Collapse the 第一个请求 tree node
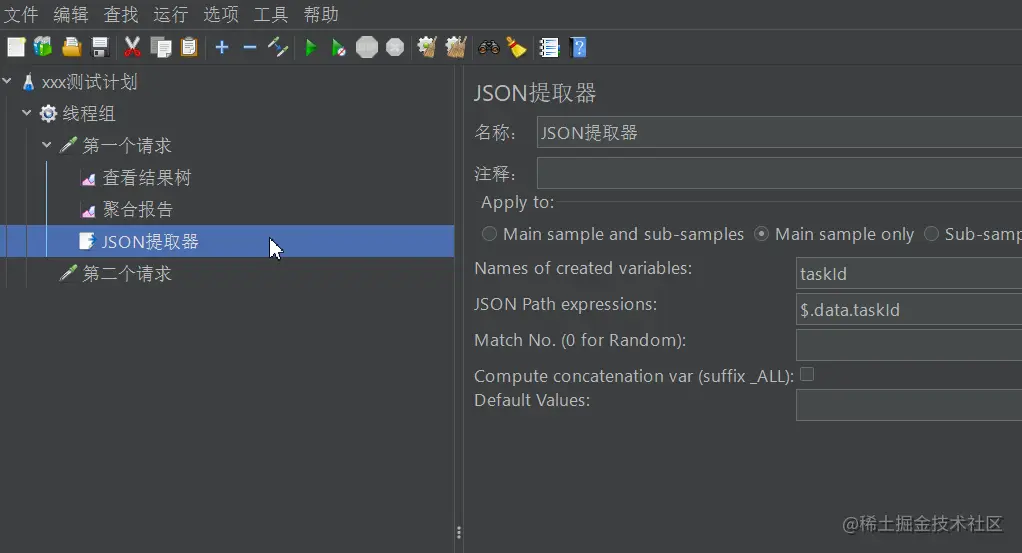Screen dimensions: 1022x553 (x=46, y=145)
